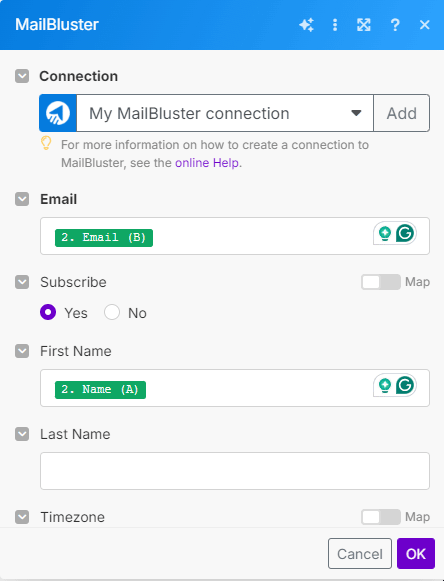This screenshot has width=444, height=581.
Task: Click the MailBluster paper plane logo
Action: click(58, 113)
